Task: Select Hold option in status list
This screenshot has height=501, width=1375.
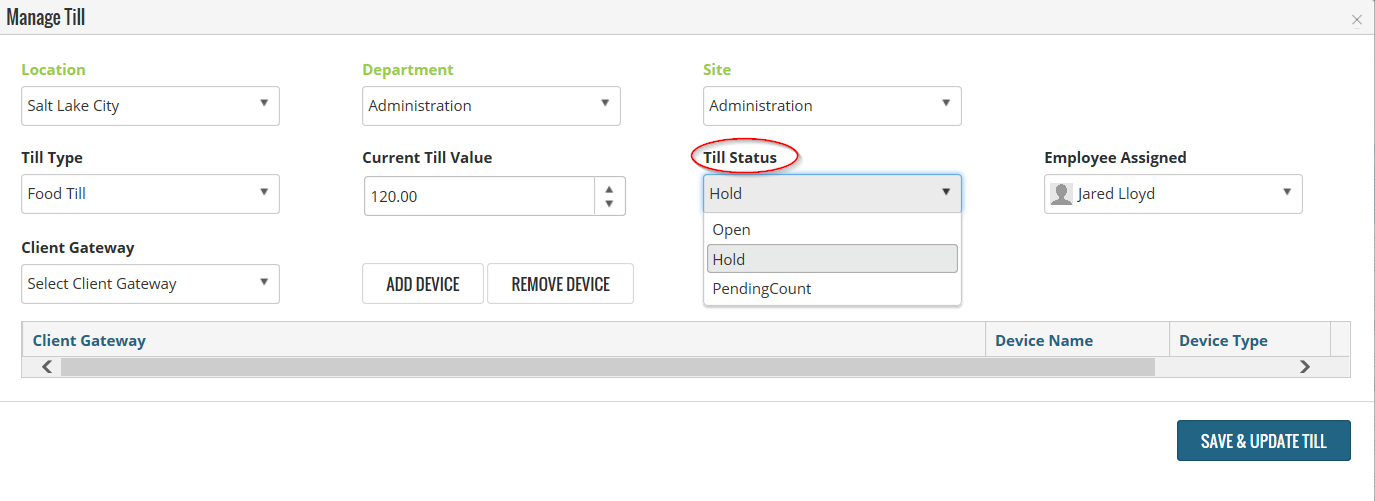Action: point(832,259)
